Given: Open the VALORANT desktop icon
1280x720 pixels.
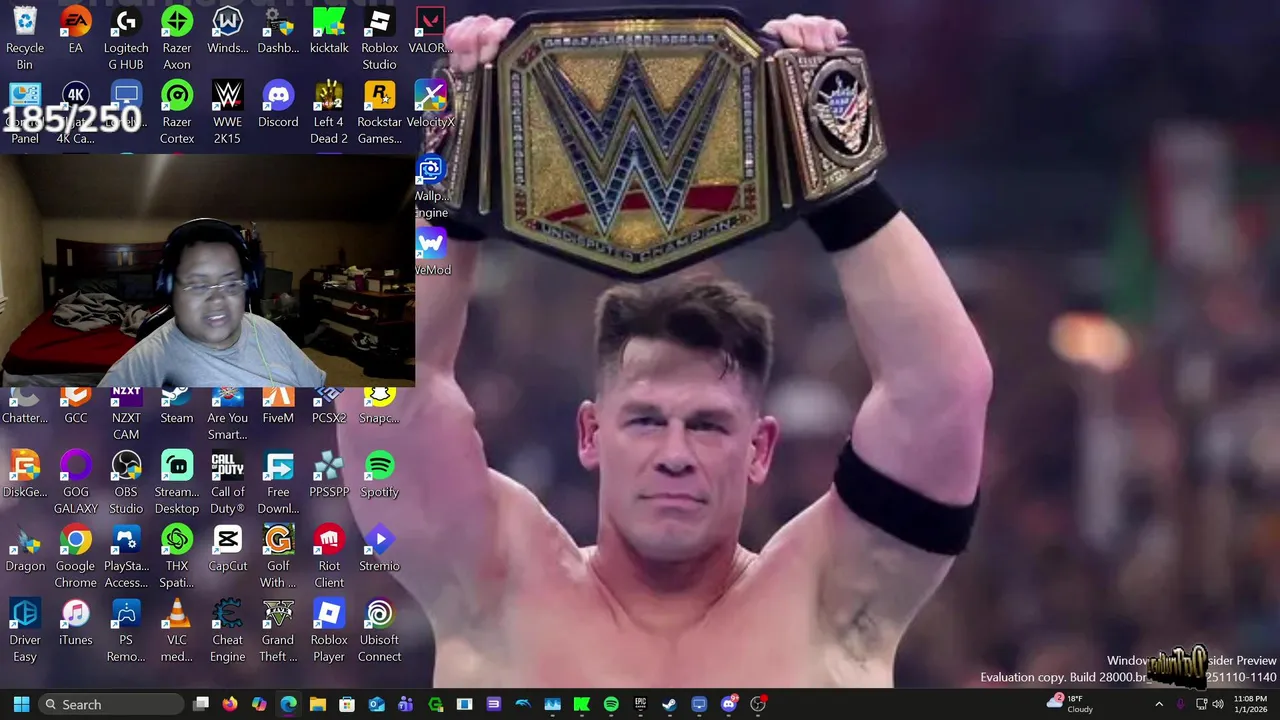Looking at the screenshot, I should pos(430,30).
